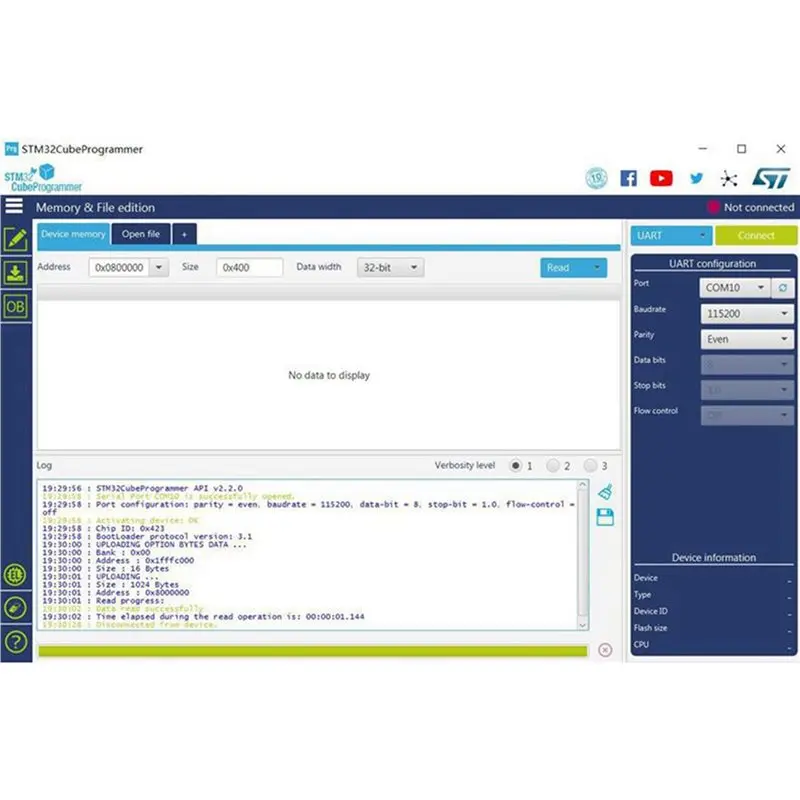
Task: Open the disabled Data bits dropdown
Action: pyautogui.click(x=747, y=365)
